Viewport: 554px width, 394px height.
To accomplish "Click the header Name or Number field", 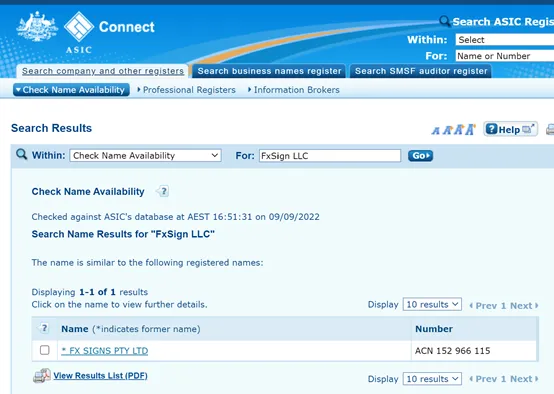I will point(505,56).
